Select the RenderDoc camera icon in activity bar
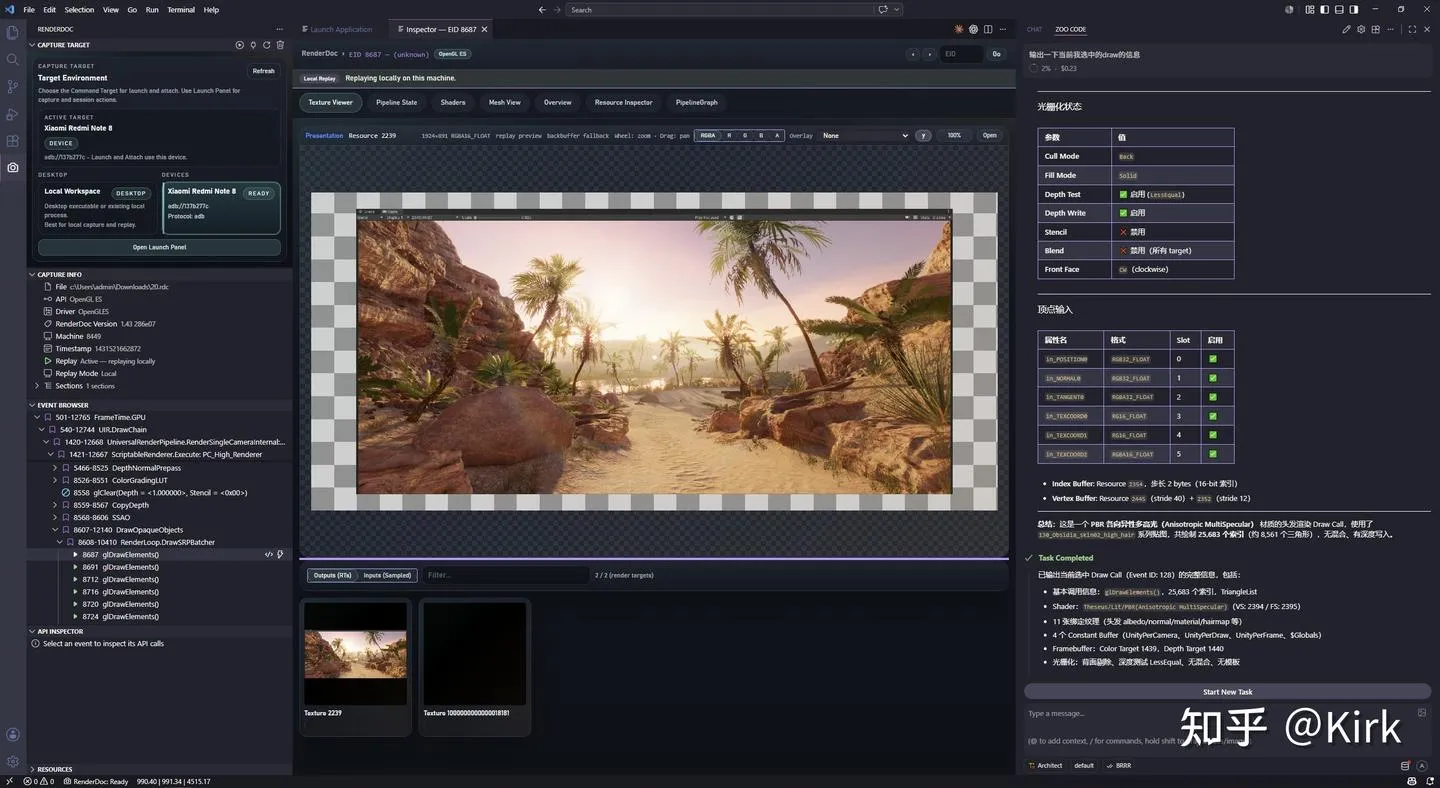 13,168
